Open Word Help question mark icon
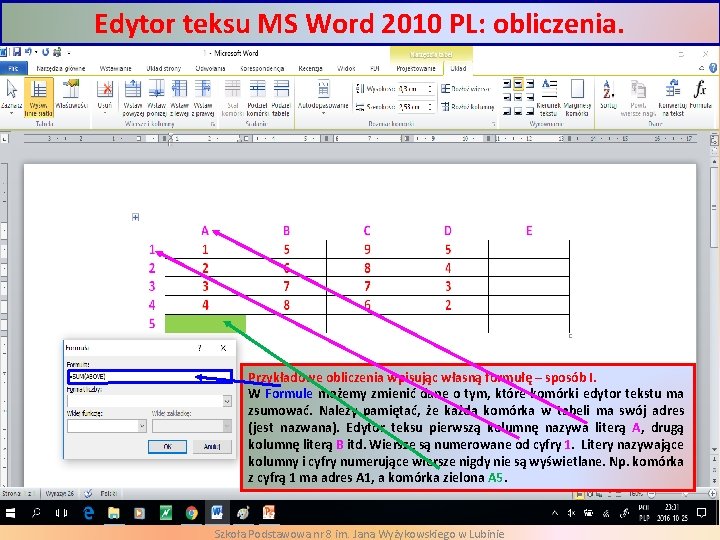 713,68
